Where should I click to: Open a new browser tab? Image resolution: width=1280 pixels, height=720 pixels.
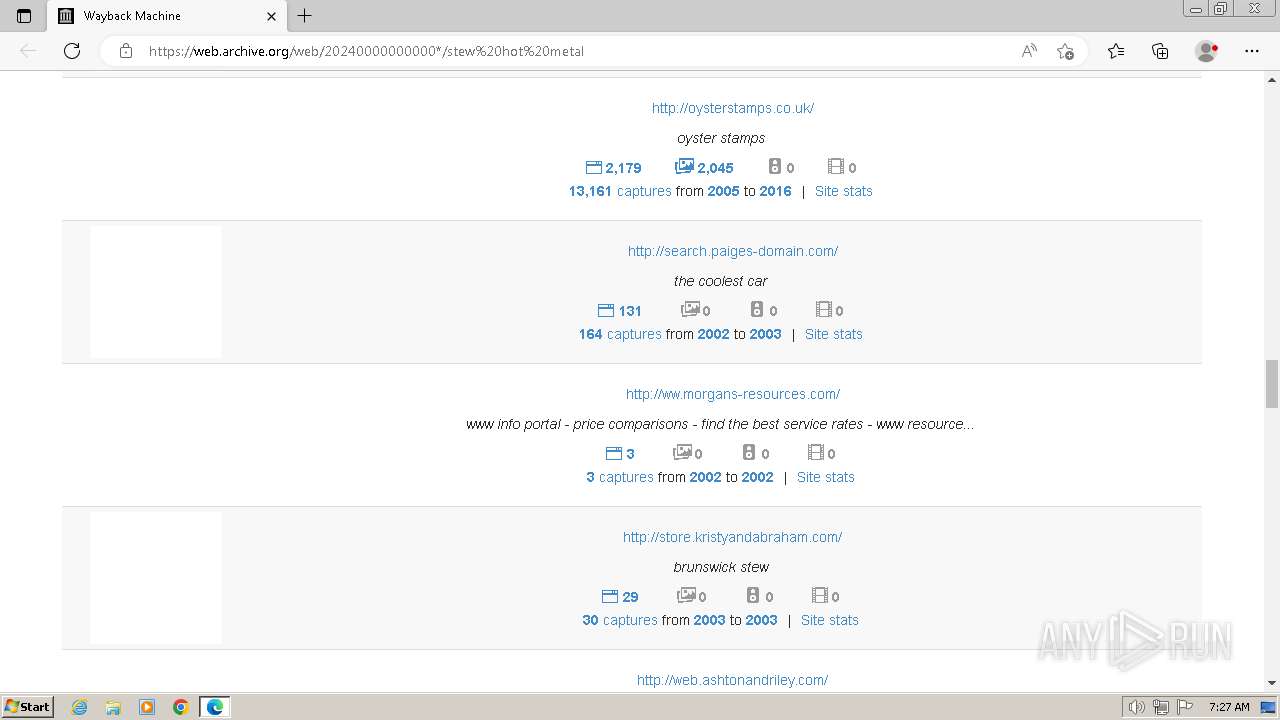tap(305, 16)
